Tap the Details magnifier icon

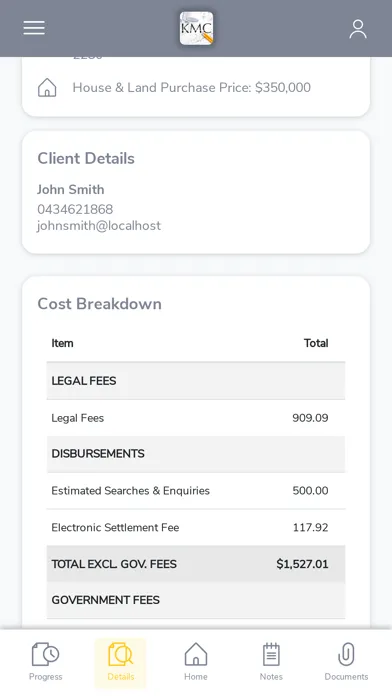[x=120, y=654]
